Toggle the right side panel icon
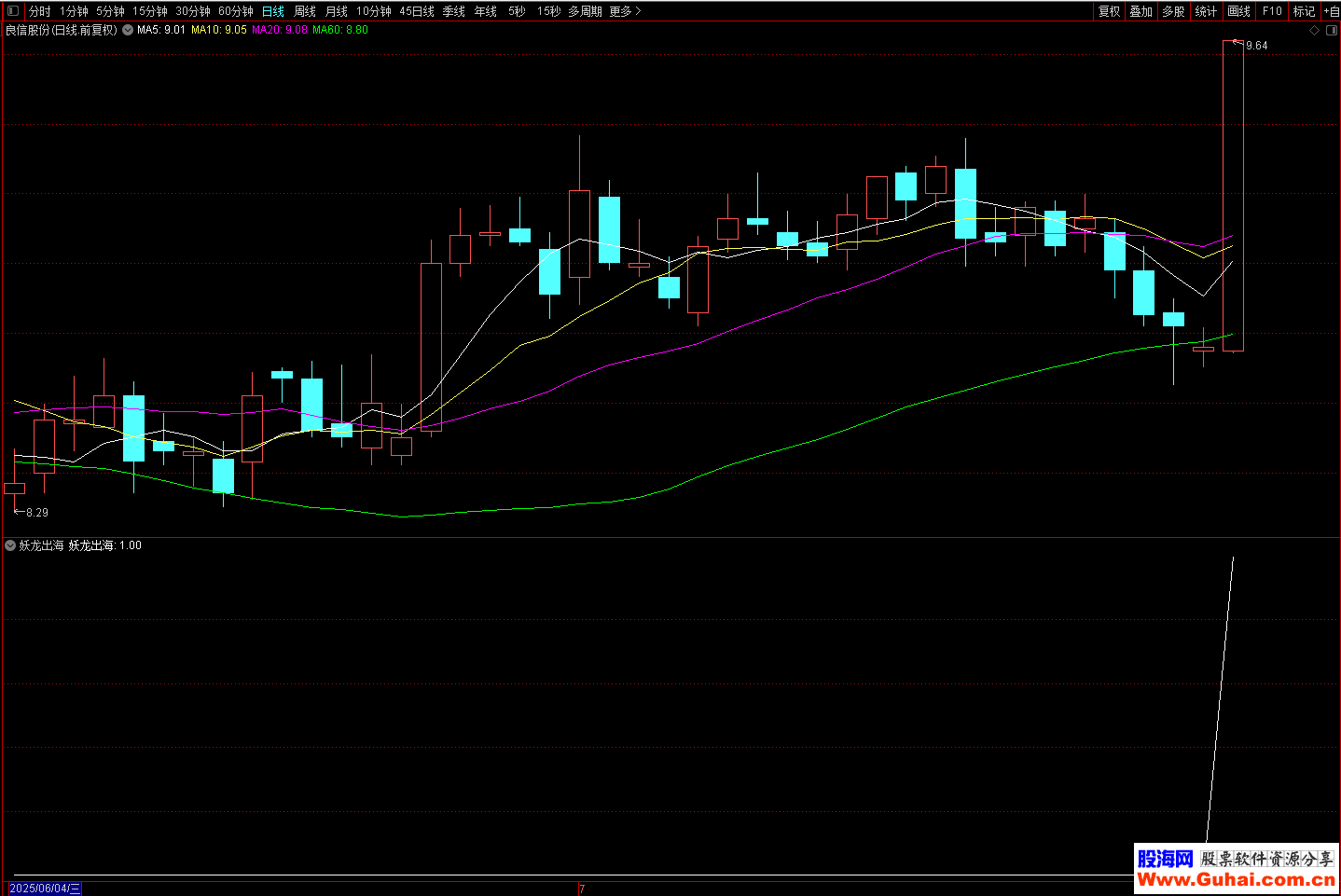The image size is (1341, 896). point(1332,30)
